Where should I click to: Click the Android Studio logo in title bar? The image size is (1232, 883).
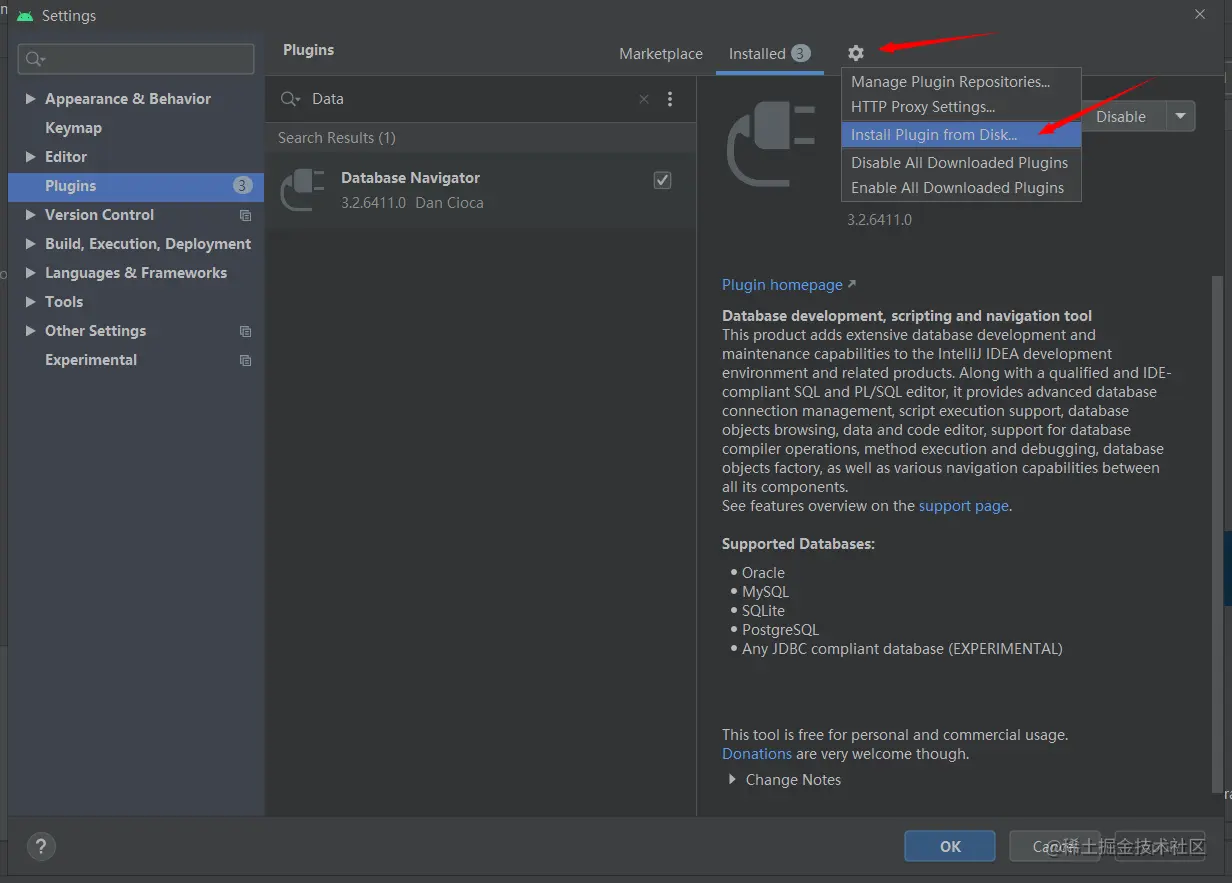tap(25, 16)
